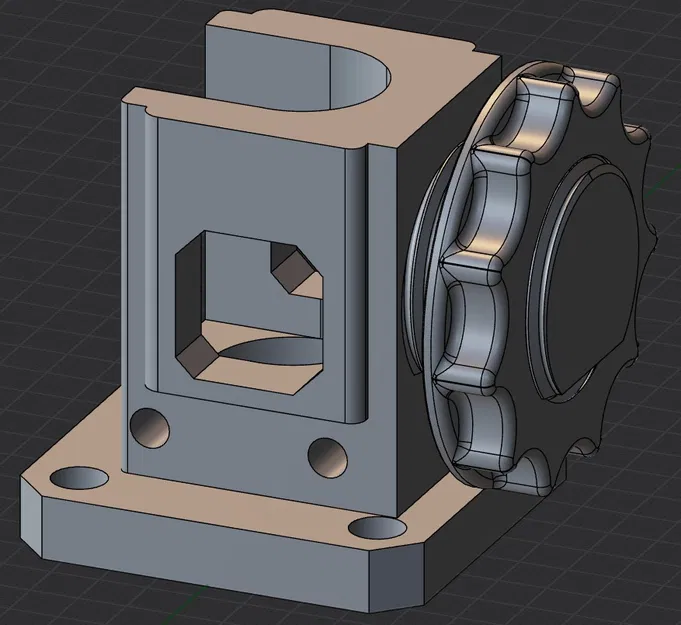681x625 pixels.
Task: Pick the bottom grip lobe of the knob
Action: [482, 432]
